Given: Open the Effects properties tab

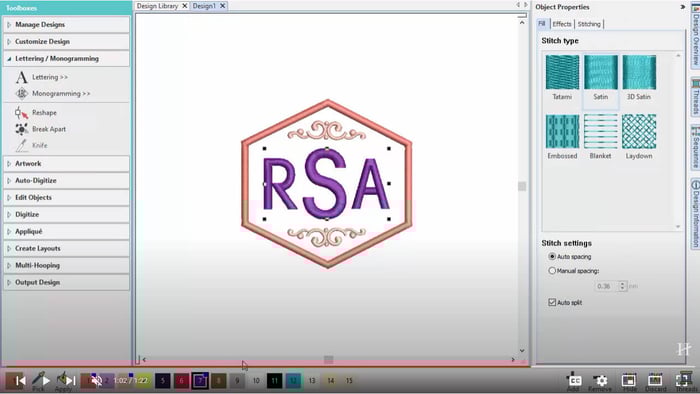Looking at the screenshot, I should [562, 24].
